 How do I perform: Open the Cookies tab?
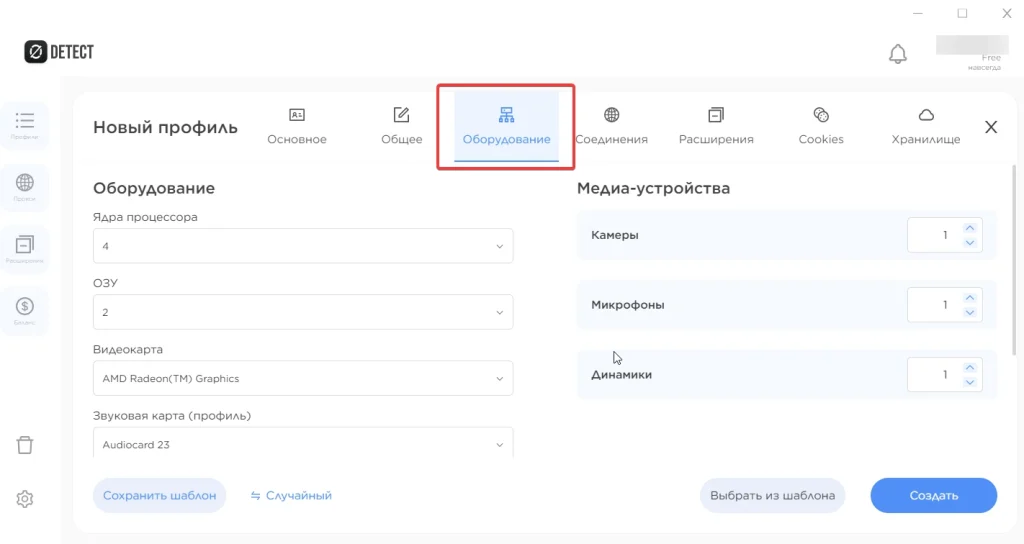click(x=821, y=127)
